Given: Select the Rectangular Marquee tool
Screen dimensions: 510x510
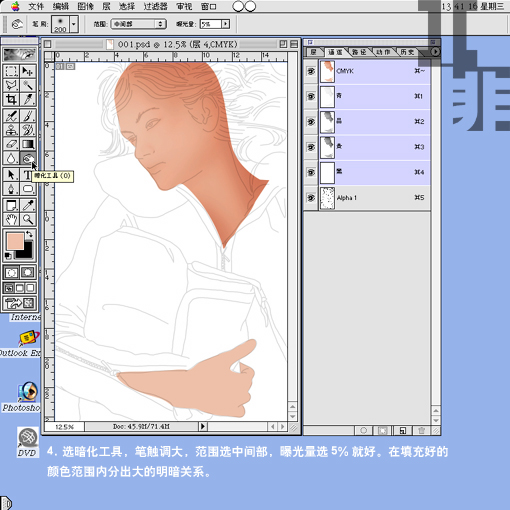Looking at the screenshot, I should coord(11,71).
